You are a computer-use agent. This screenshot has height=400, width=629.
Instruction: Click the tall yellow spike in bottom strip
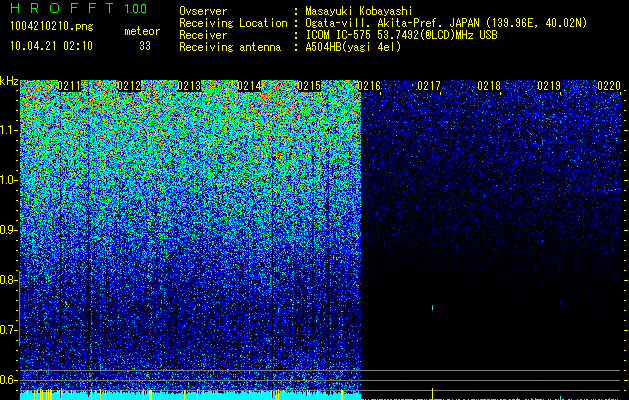[432, 393]
